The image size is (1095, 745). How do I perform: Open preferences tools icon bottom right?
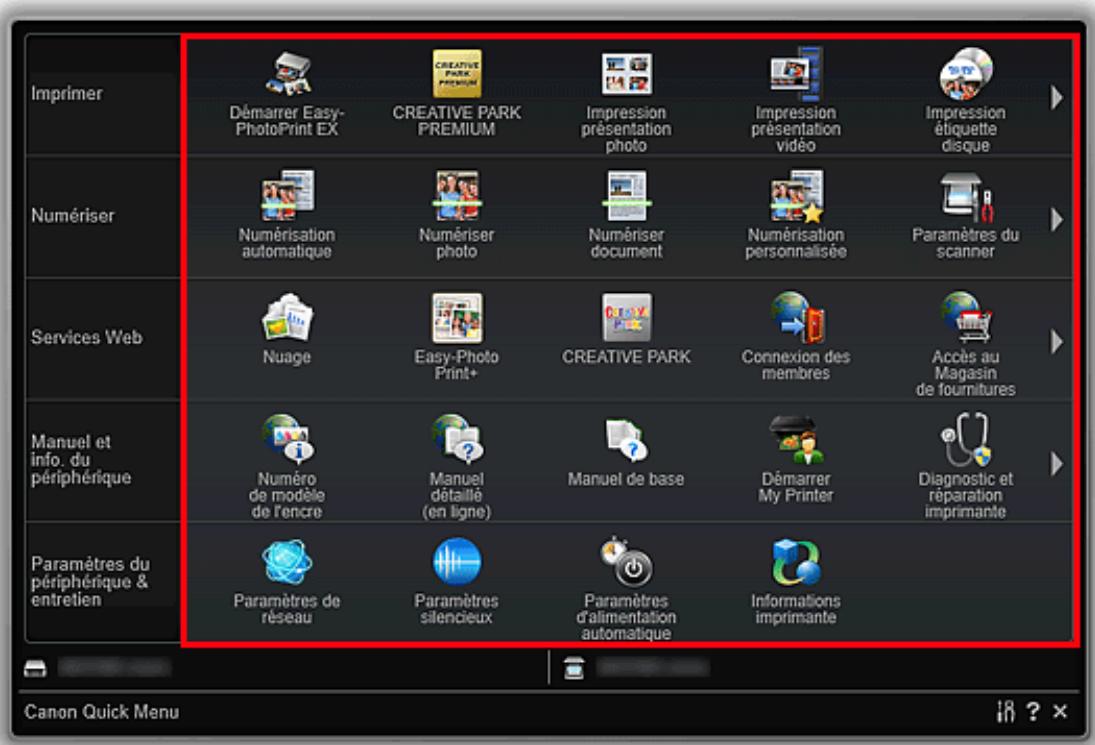tap(1006, 711)
